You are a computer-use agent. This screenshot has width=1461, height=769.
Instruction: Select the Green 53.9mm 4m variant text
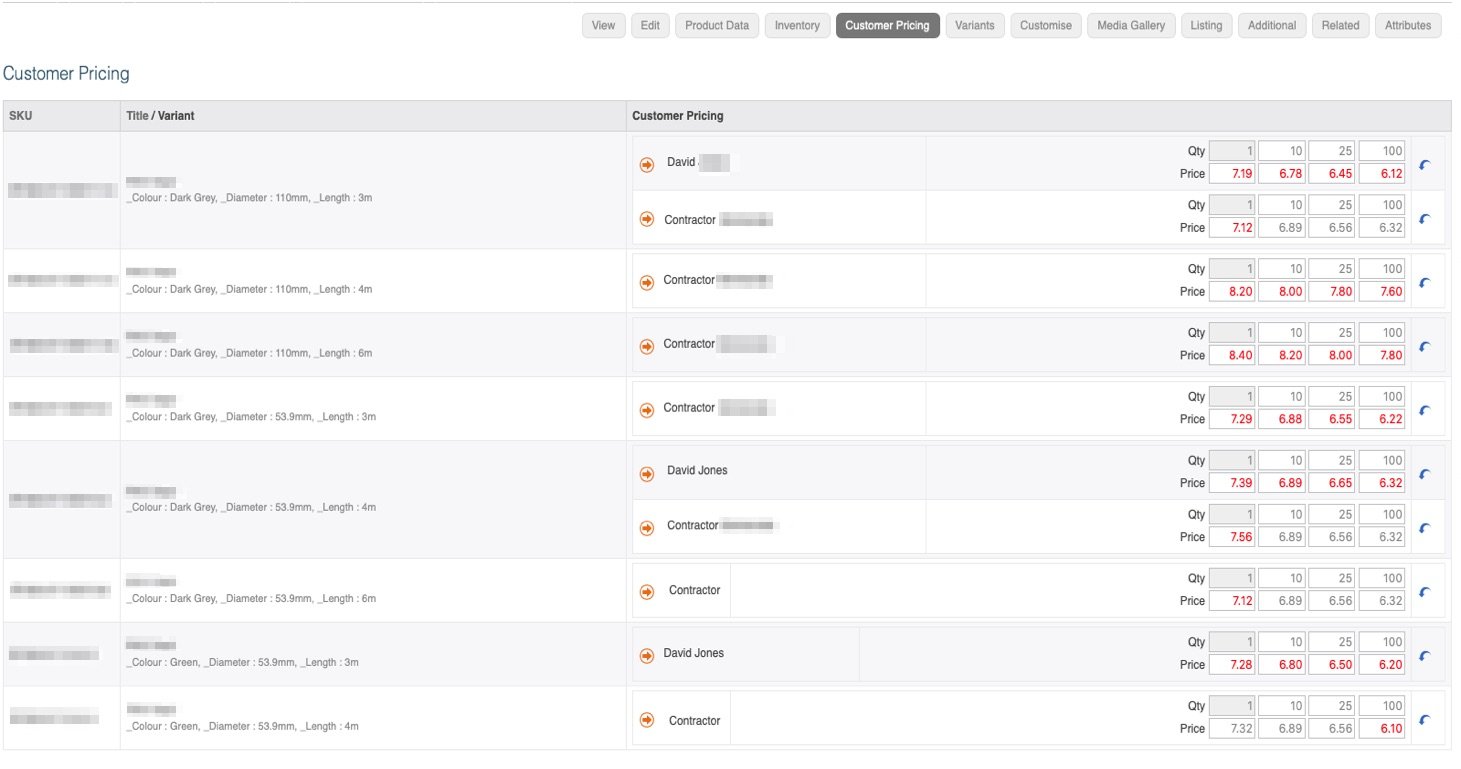242,726
